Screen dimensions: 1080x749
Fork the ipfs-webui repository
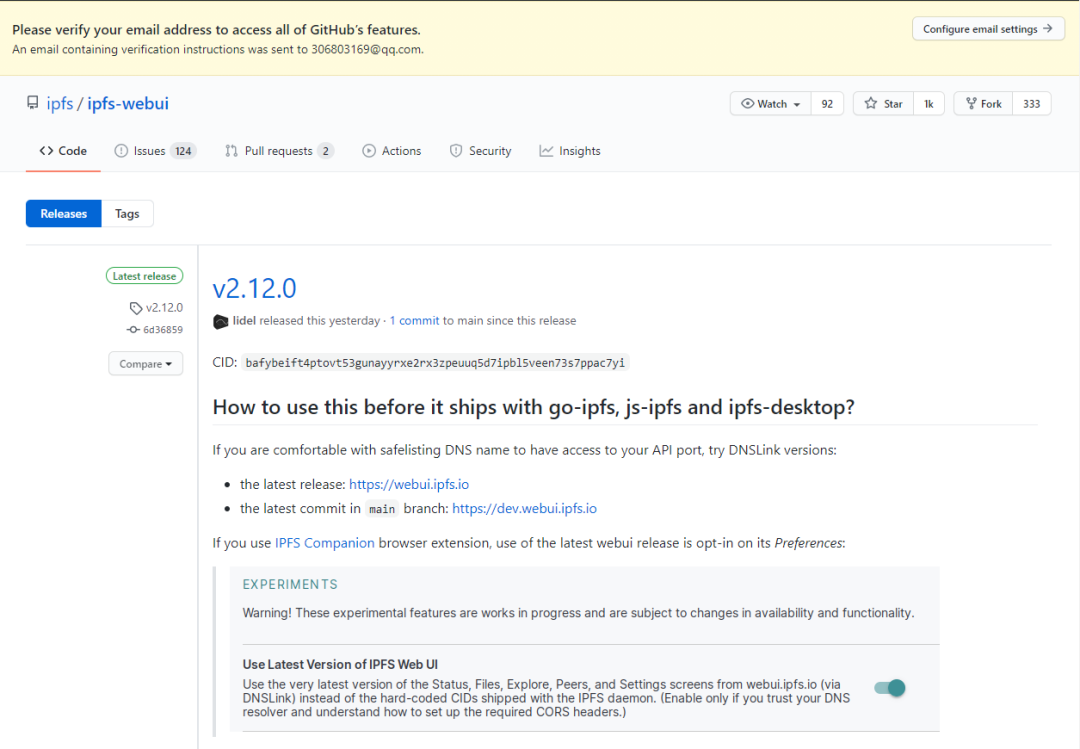coord(983,104)
